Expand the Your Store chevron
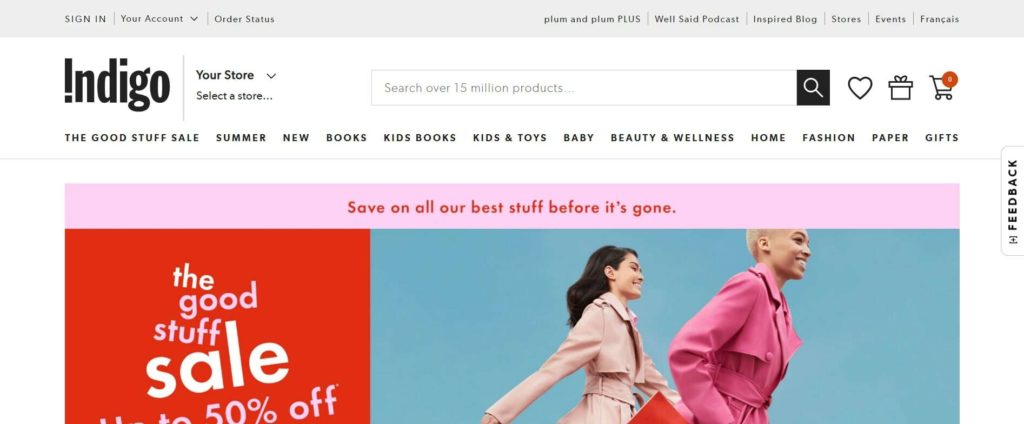Viewport: 1024px width, 424px height. click(x=272, y=76)
